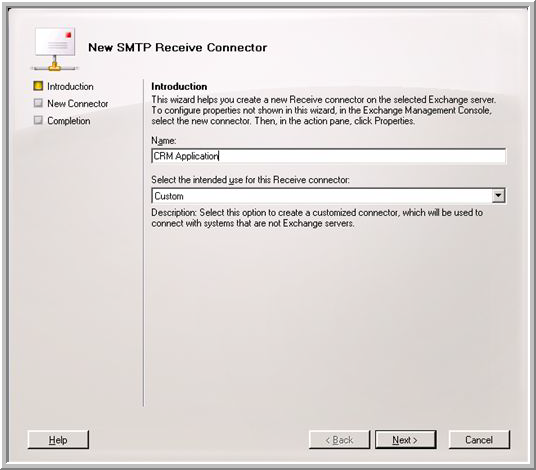Click the New Connector step square

(38, 103)
